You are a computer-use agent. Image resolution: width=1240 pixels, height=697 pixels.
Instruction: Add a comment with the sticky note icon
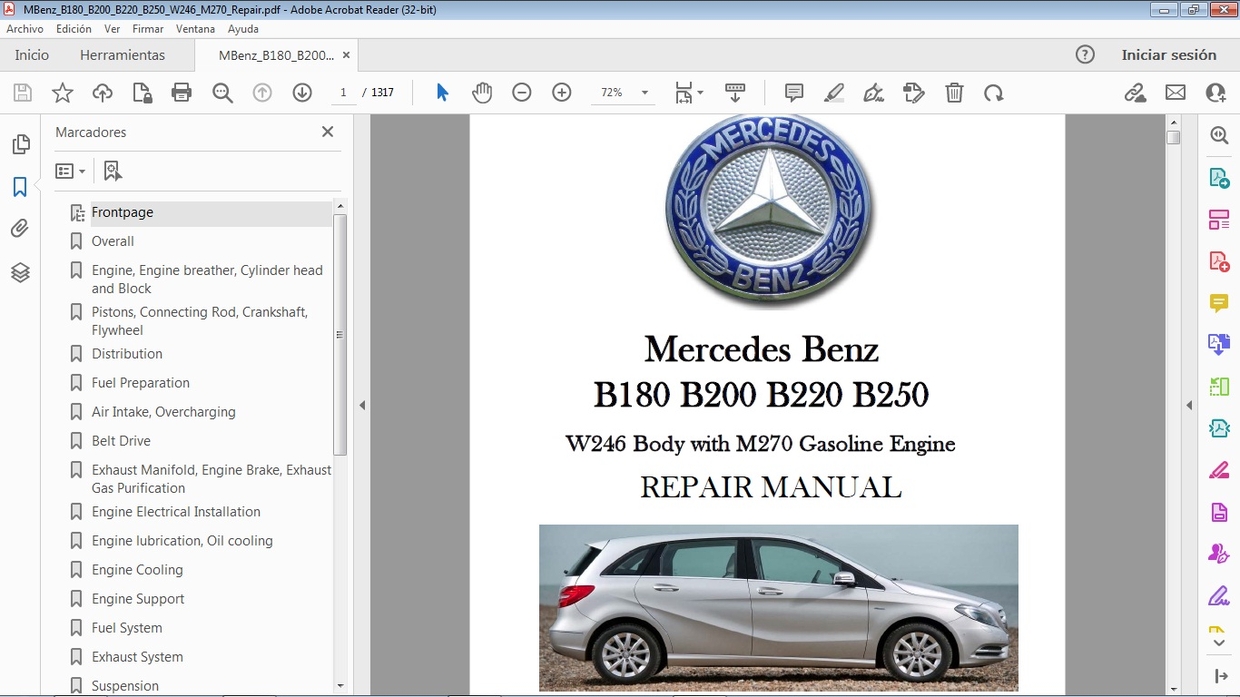[x=794, y=93]
